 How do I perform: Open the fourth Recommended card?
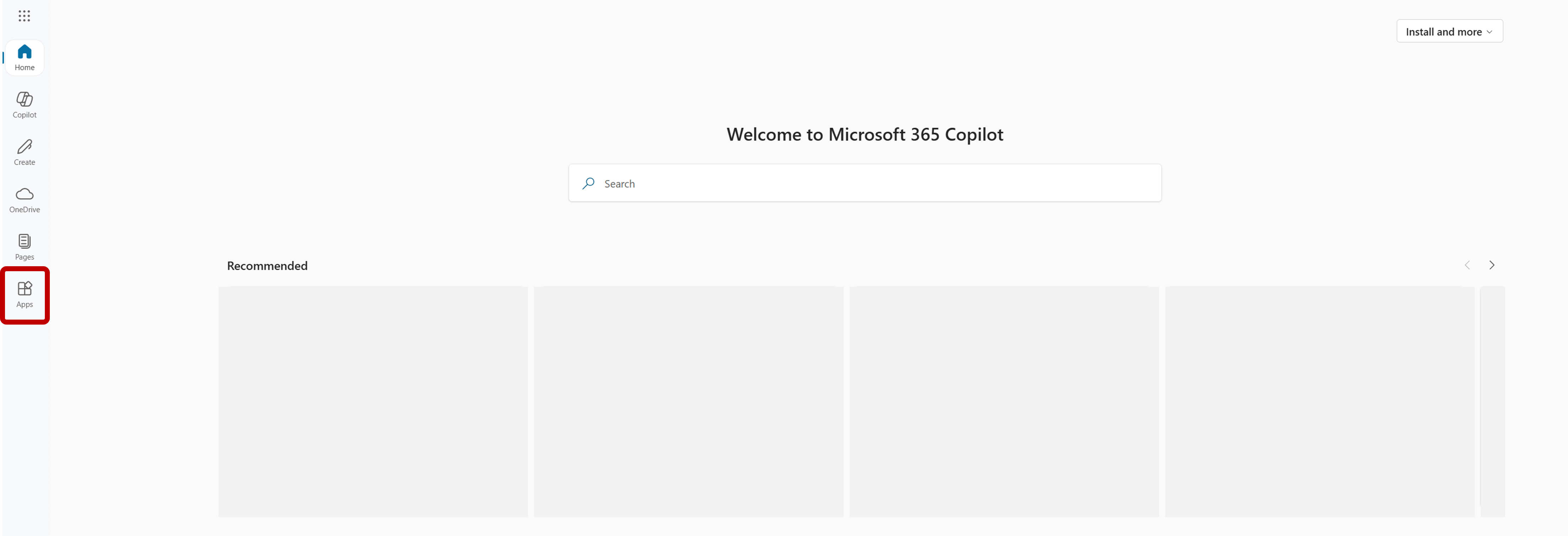pos(1319,401)
